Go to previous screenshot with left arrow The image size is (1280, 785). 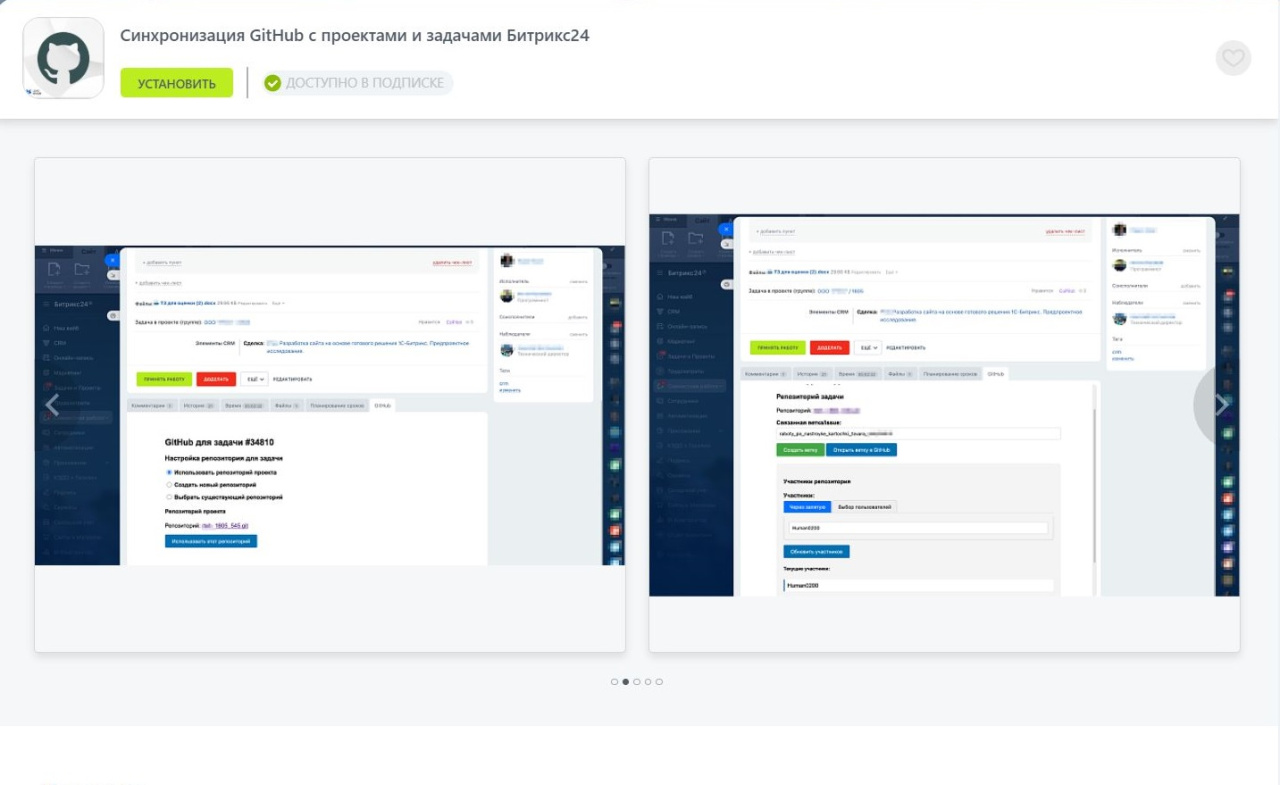coord(52,405)
